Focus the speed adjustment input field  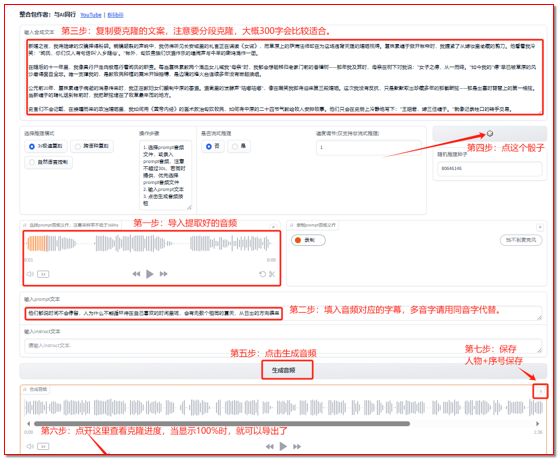click(369, 147)
